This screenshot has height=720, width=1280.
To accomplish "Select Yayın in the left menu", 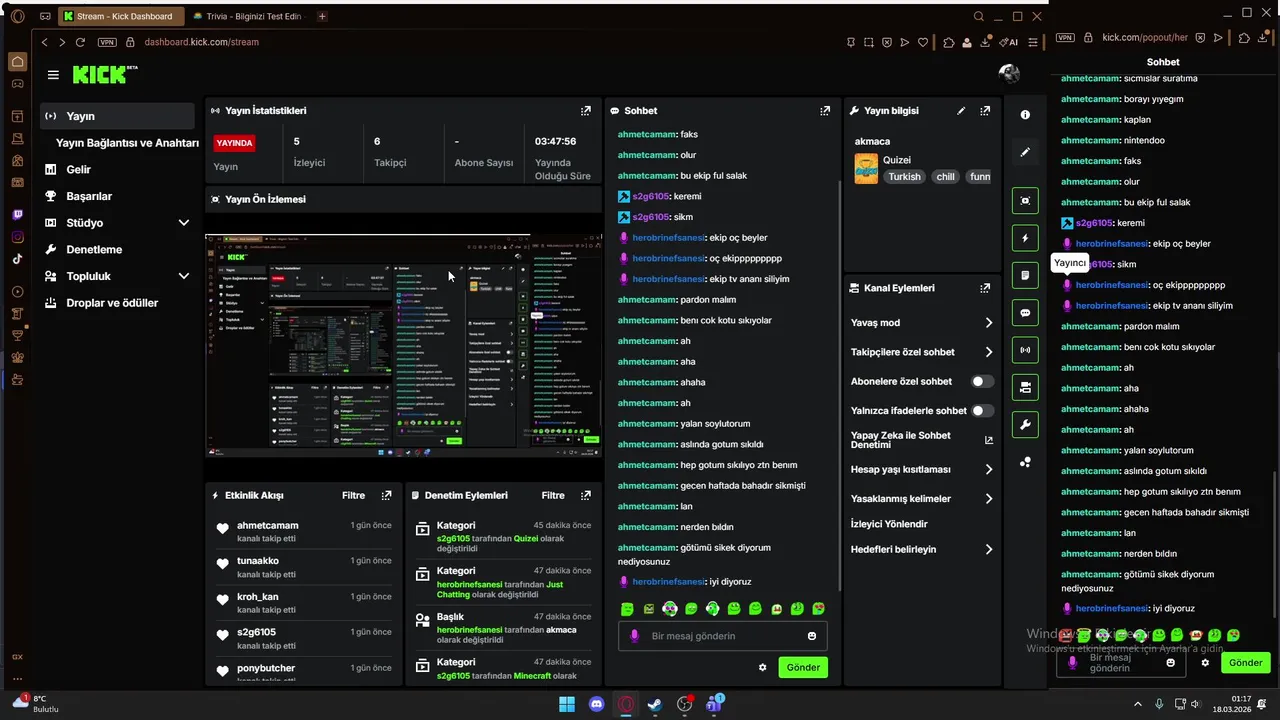I will point(118,116).
